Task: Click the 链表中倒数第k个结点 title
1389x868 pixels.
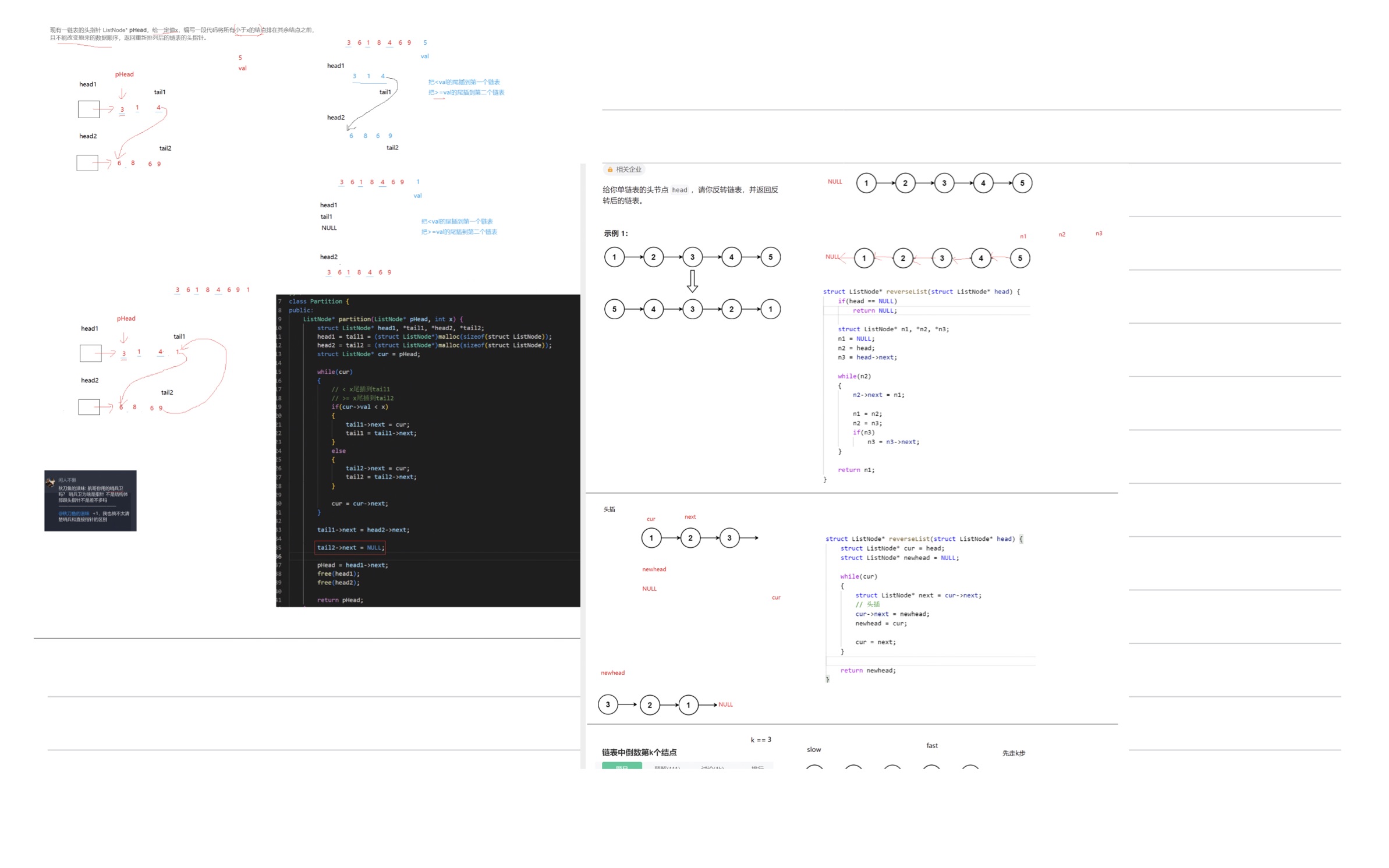Action: coord(639,752)
